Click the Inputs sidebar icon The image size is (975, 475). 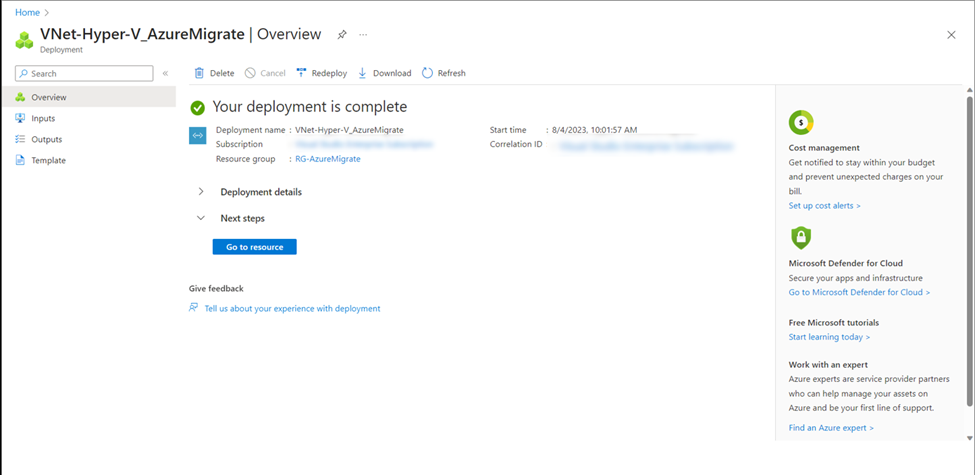coord(21,118)
